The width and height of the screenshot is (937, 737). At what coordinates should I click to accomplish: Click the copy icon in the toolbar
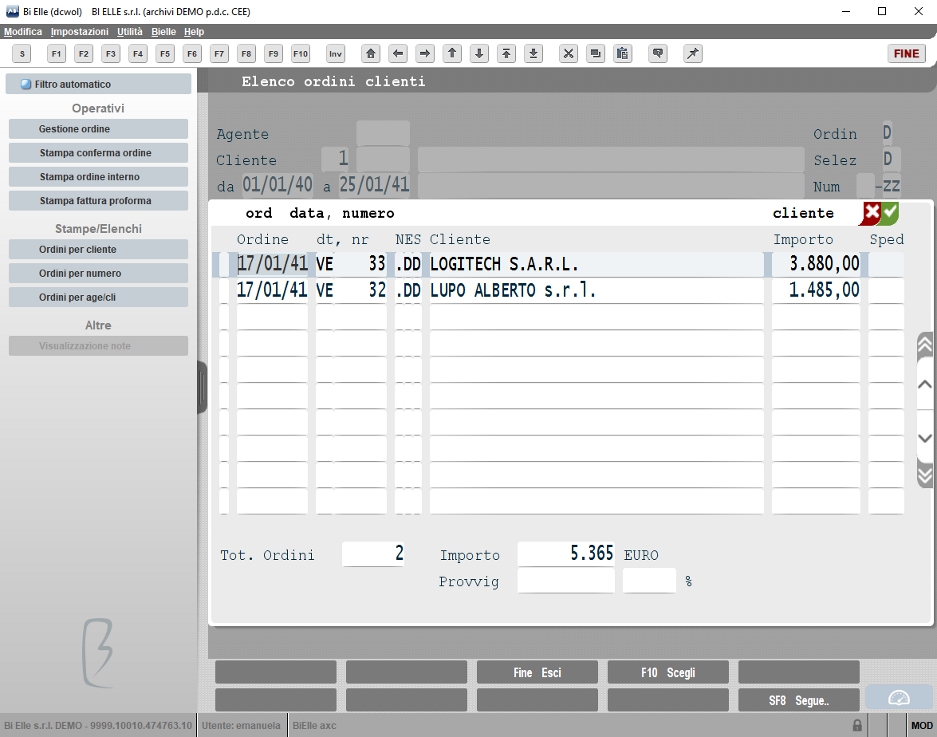(x=595, y=54)
